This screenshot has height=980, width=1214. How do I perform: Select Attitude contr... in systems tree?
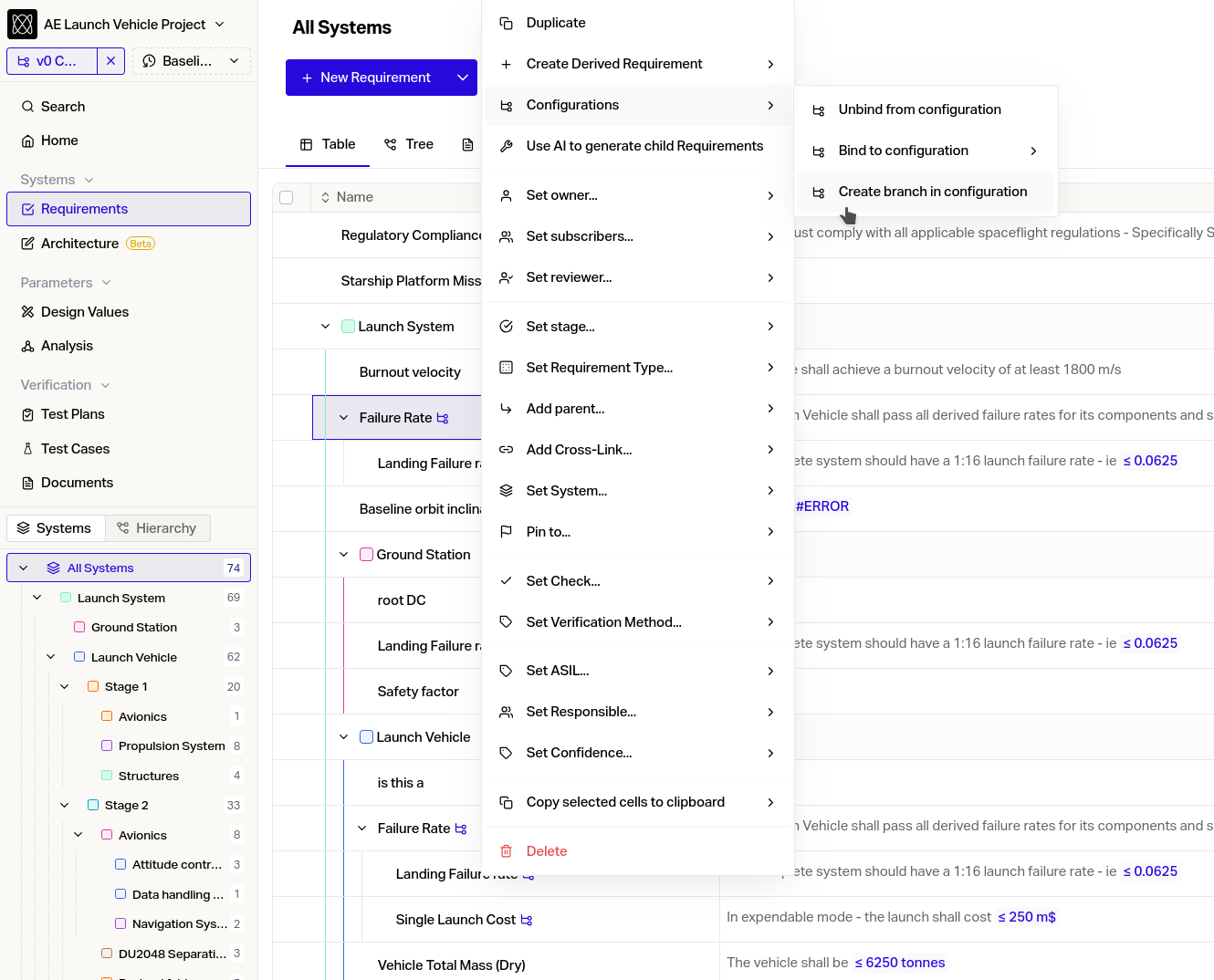(x=177, y=865)
